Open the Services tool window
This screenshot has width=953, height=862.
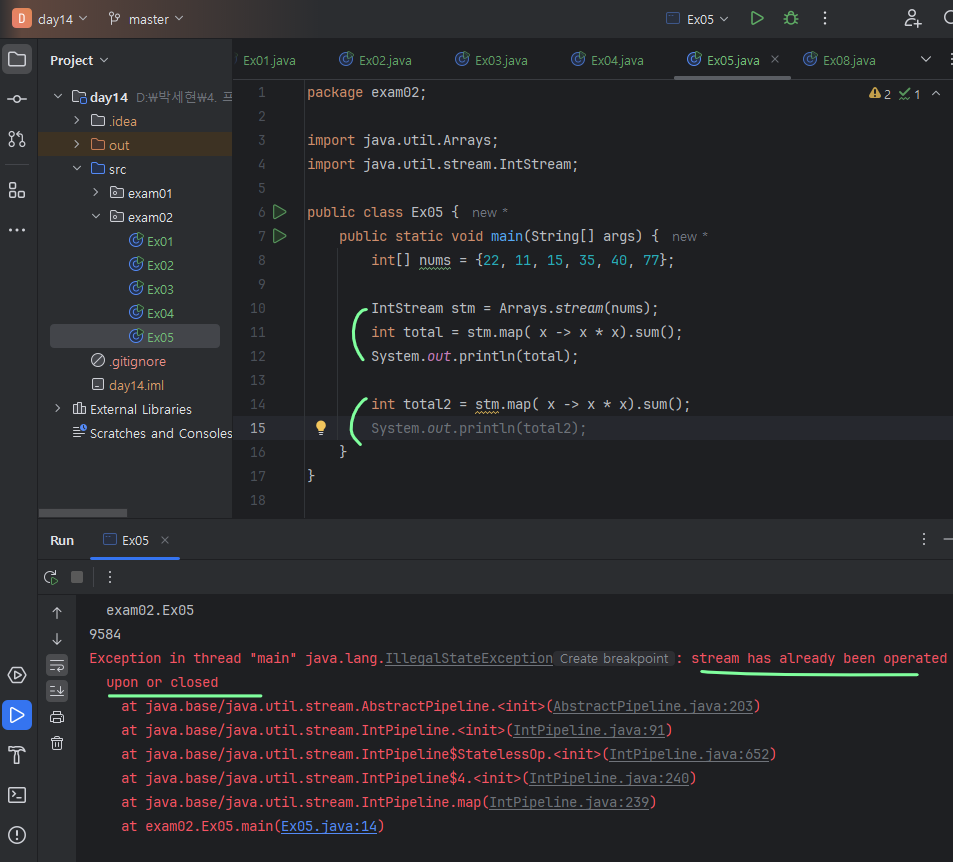point(17,675)
